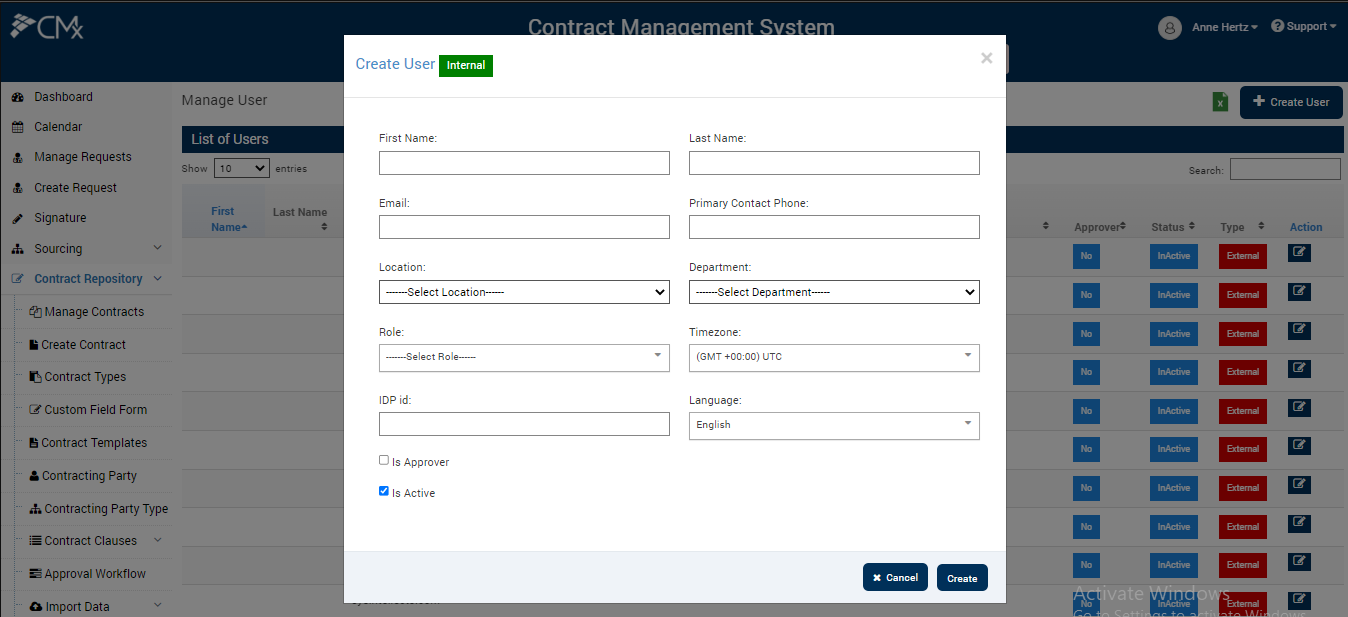1348x617 pixels.
Task: Cancel the Create User dialog
Action: pos(894,577)
